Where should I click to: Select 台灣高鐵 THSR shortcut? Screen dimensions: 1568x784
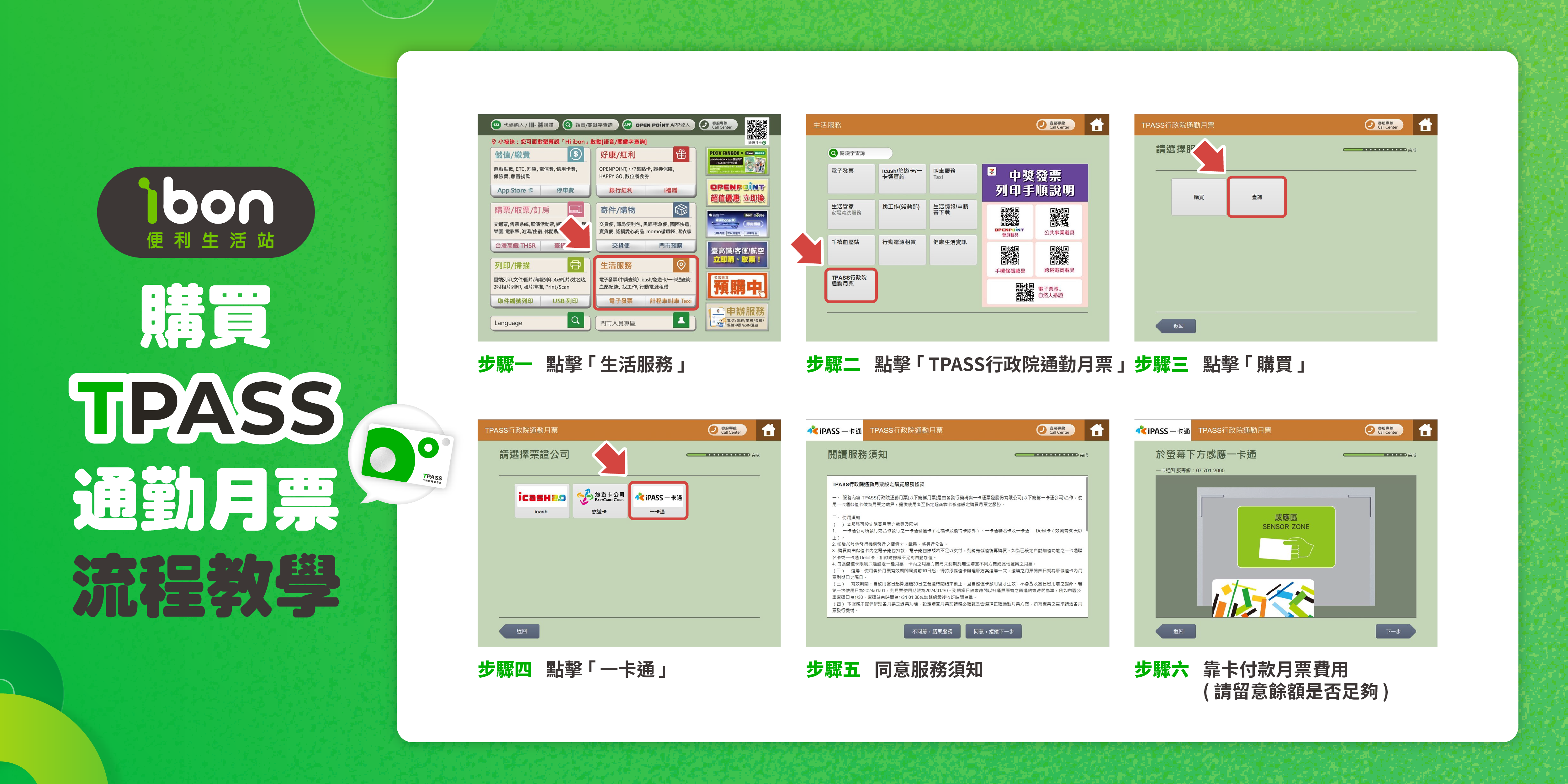click(x=516, y=246)
